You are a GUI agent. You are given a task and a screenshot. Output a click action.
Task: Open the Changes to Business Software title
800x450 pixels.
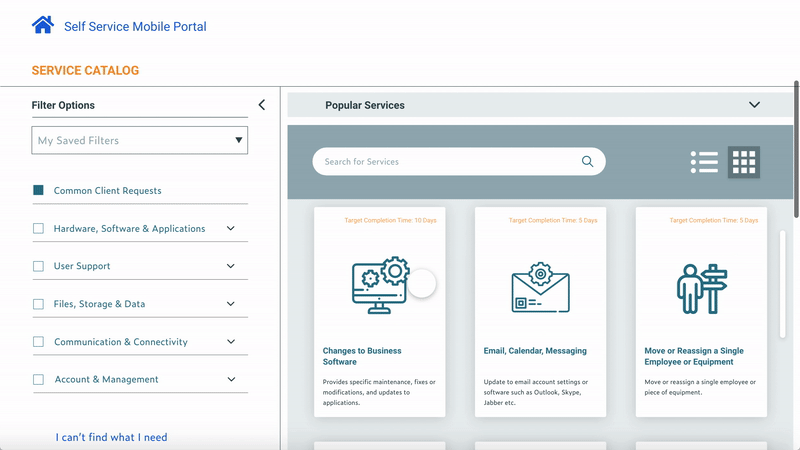tap(362, 356)
